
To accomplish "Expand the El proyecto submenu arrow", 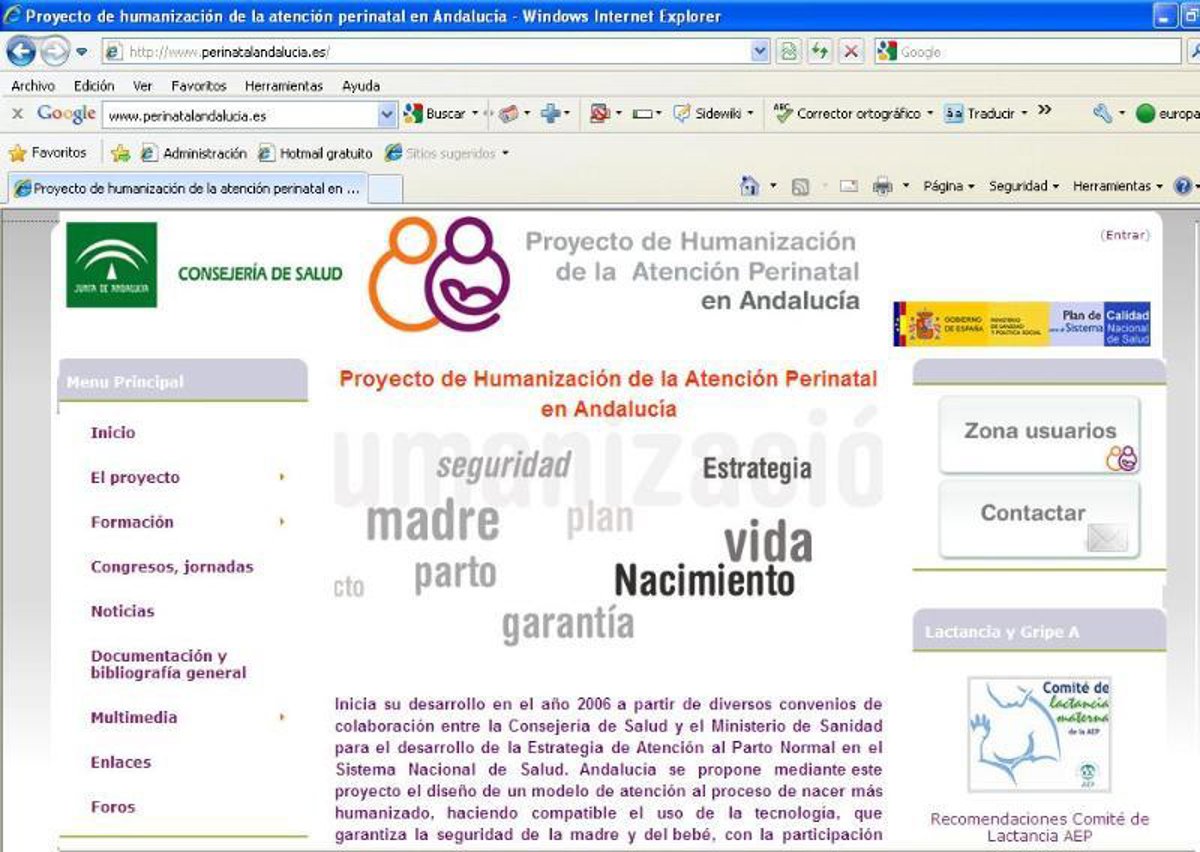I will tap(283, 478).
